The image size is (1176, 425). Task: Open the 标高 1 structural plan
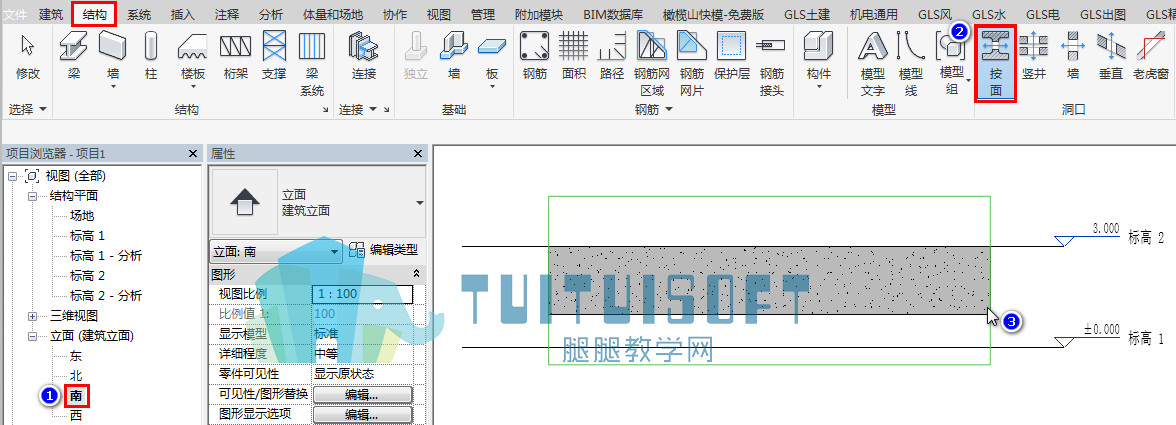[87, 235]
